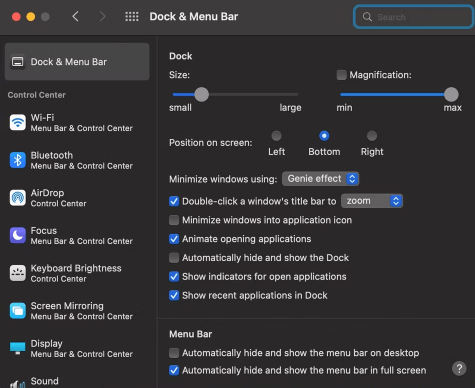Select Right dock position
Image resolution: width=475 pixels, height=388 pixels.
372,136
